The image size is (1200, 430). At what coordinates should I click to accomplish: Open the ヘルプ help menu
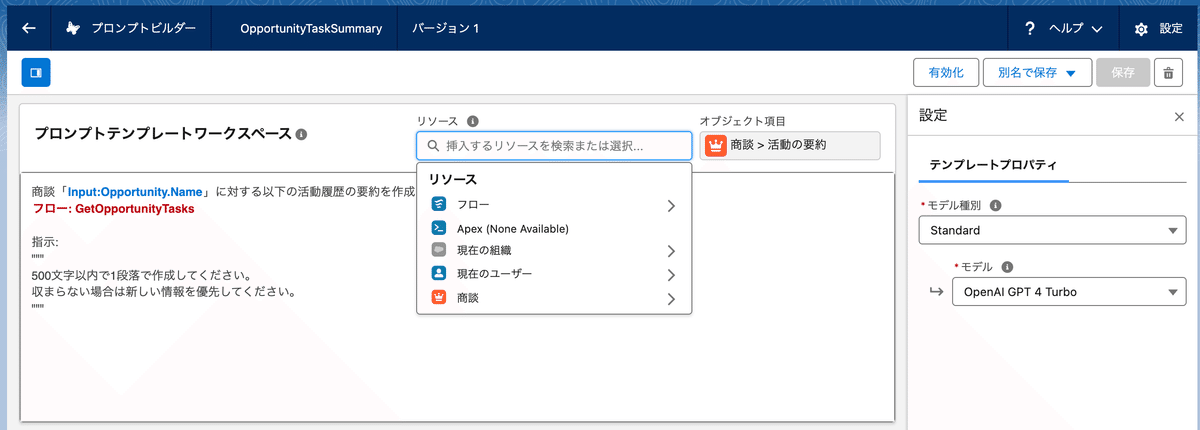[x=1063, y=29]
